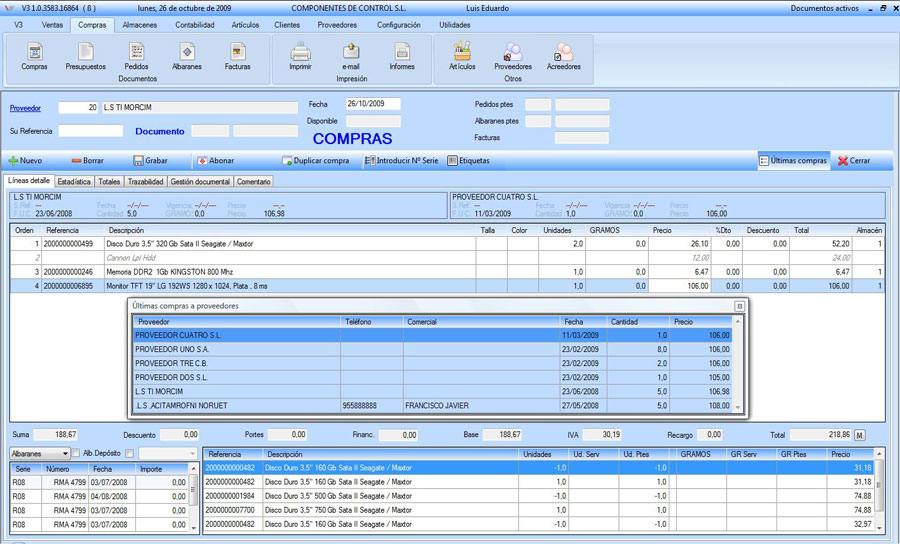Open the Facturas document icon
Screen dimensions: 900x544
pos(238,57)
